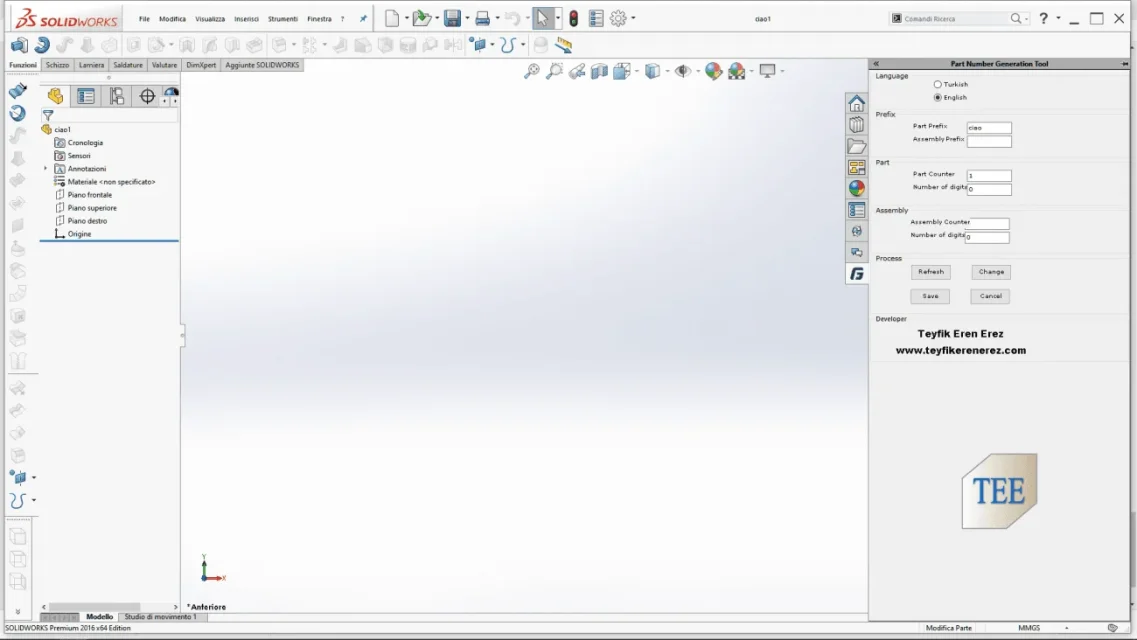Open the Modifica menu
Screen dimensions: 1137x640
[173, 19]
